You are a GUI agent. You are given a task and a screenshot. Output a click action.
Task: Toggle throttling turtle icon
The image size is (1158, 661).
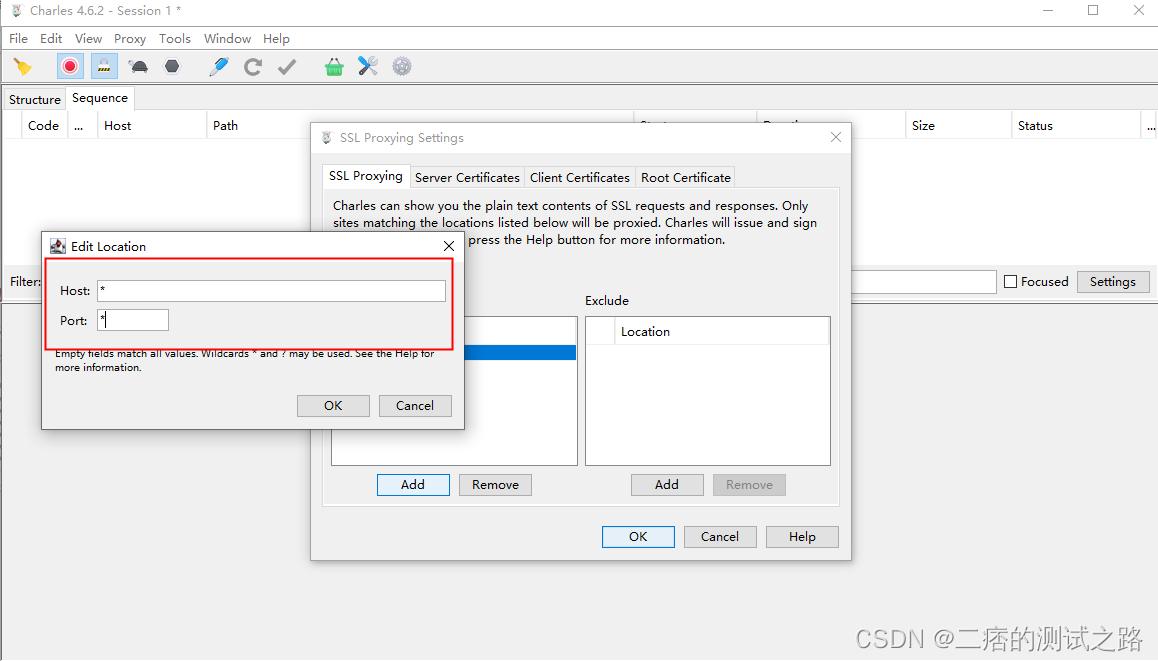click(x=138, y=66)
